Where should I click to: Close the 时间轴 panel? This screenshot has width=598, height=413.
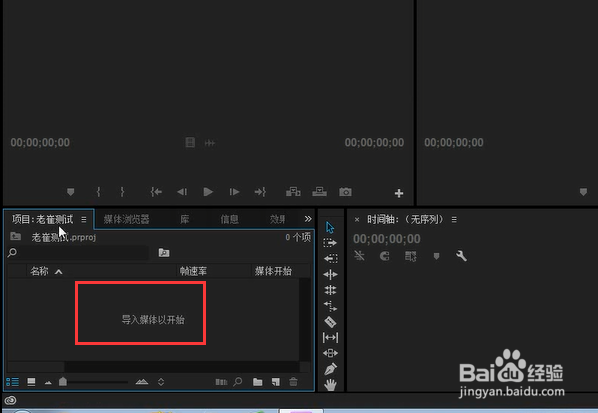coord(357,220)
